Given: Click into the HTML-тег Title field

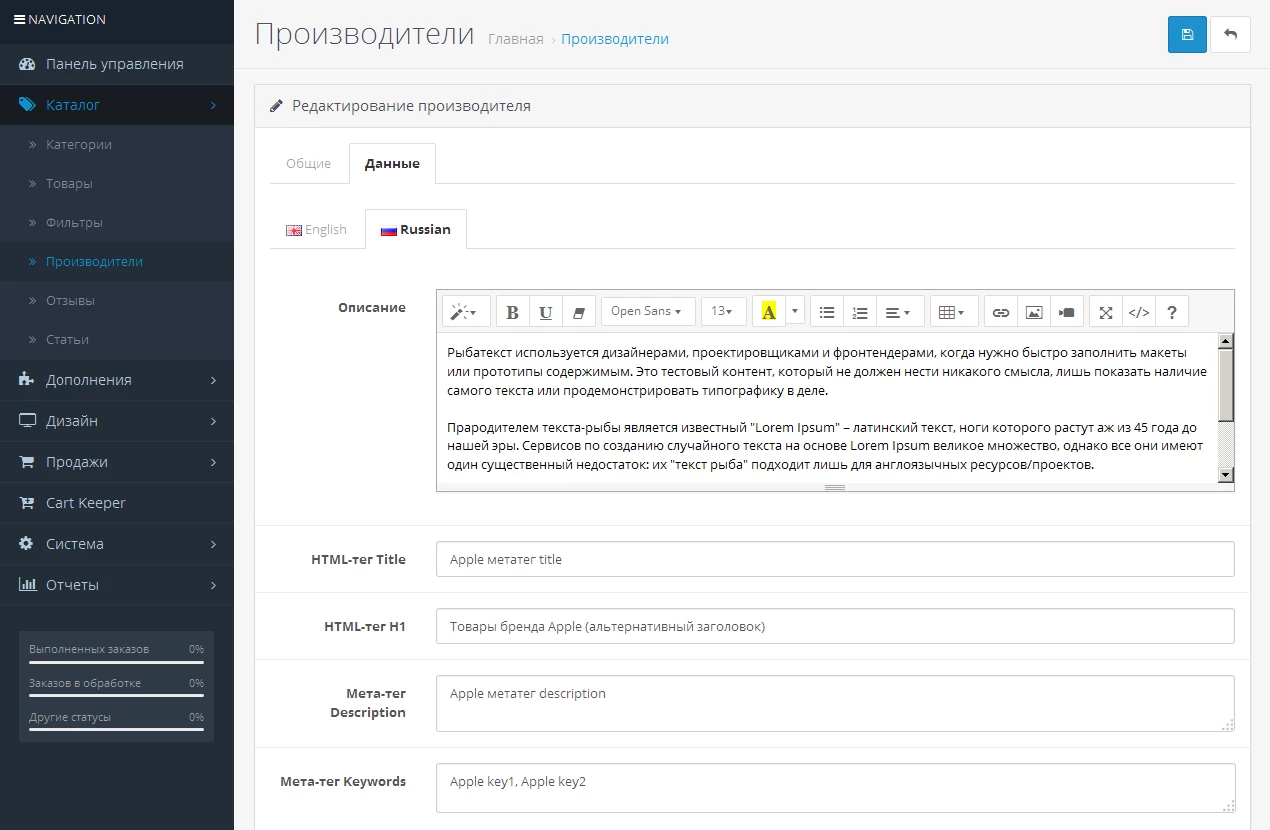Looking at the screenshot, I should pyautogui.click(x=835, y=559).
